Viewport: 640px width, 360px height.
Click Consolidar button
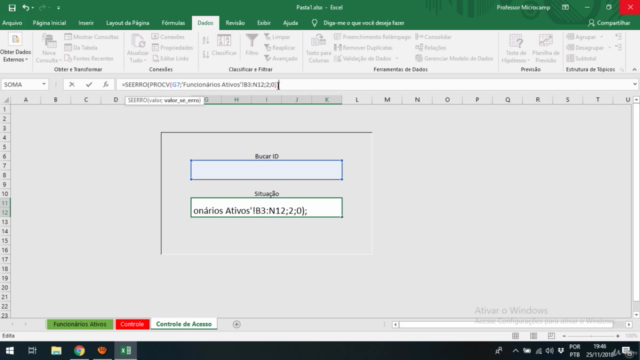coord(433,37)
